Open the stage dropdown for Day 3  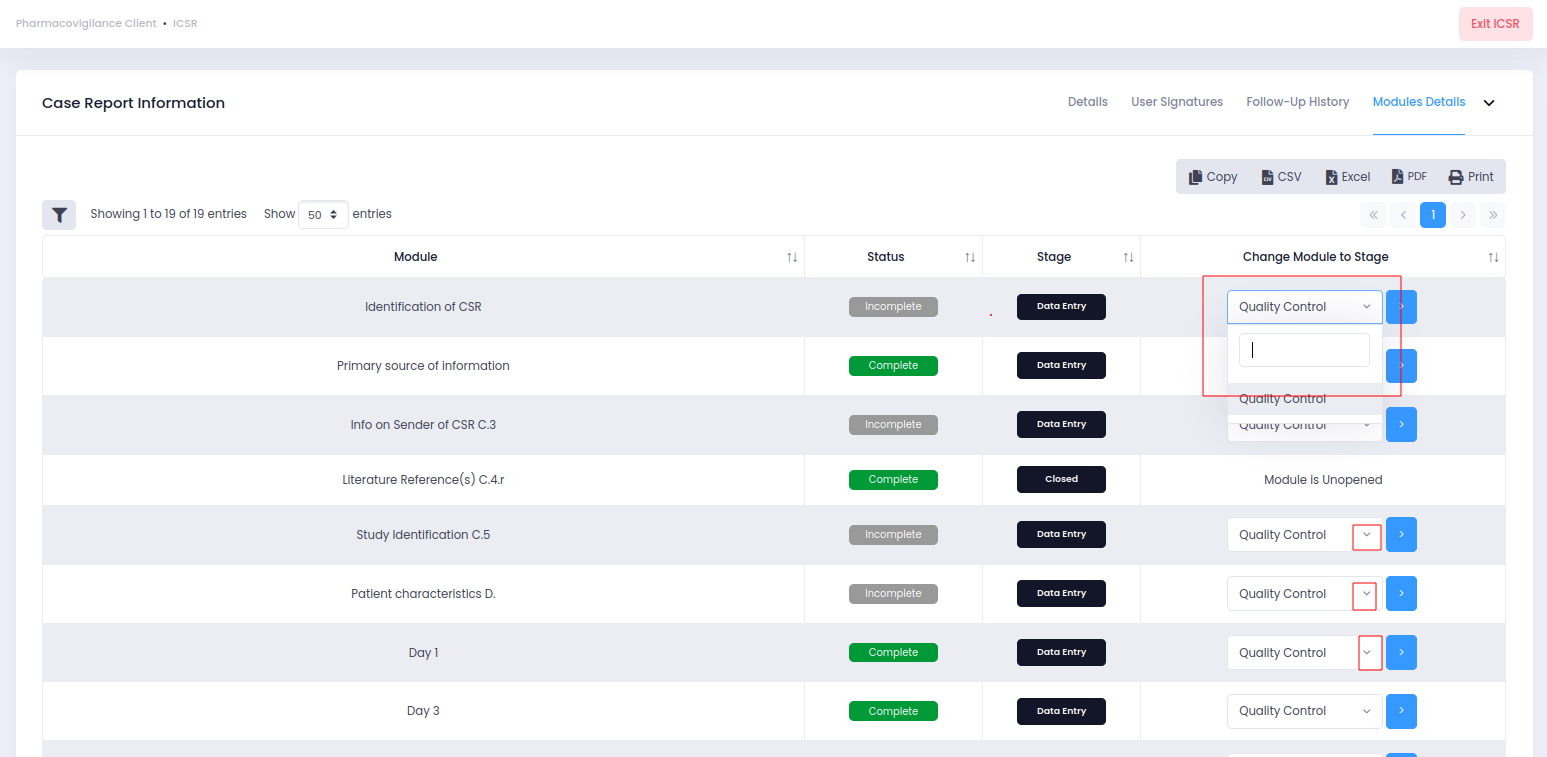1305,711
